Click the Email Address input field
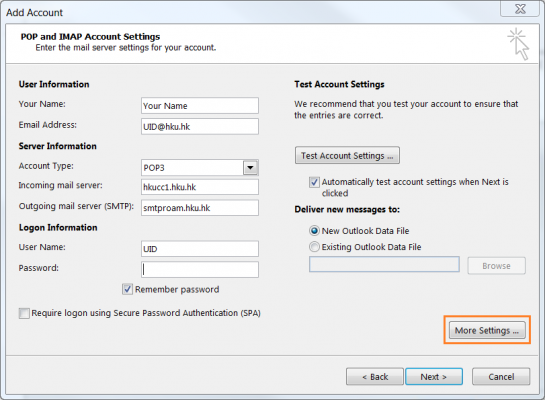The width and height of the screenshot is (545, 400). coord(200,126)
